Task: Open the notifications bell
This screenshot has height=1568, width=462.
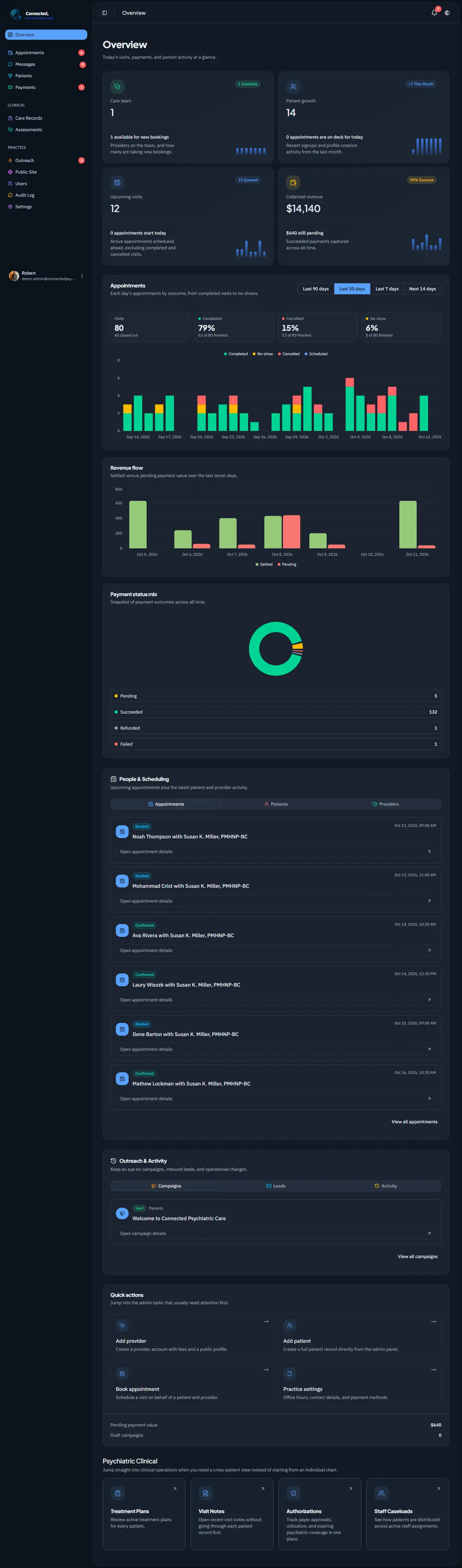Action: click(x=434, y=13)
